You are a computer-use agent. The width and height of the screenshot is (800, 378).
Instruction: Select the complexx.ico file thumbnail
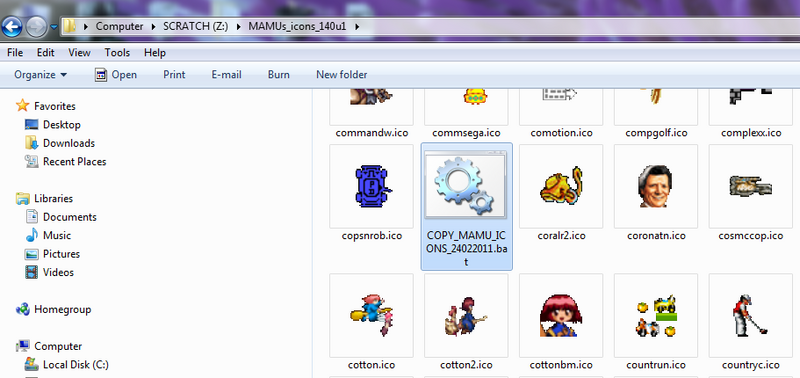pos(751,107)
